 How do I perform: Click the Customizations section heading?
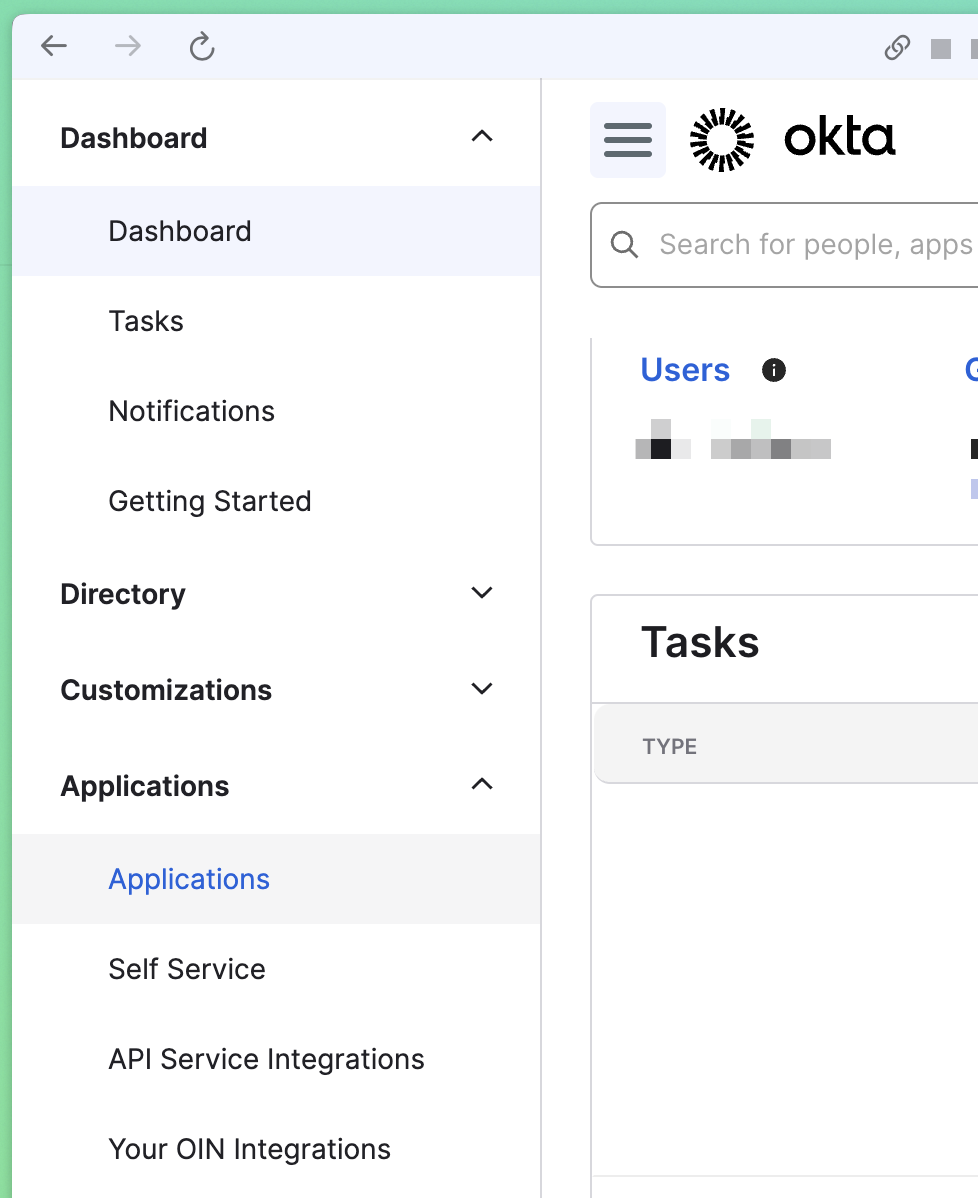point(166,691)
